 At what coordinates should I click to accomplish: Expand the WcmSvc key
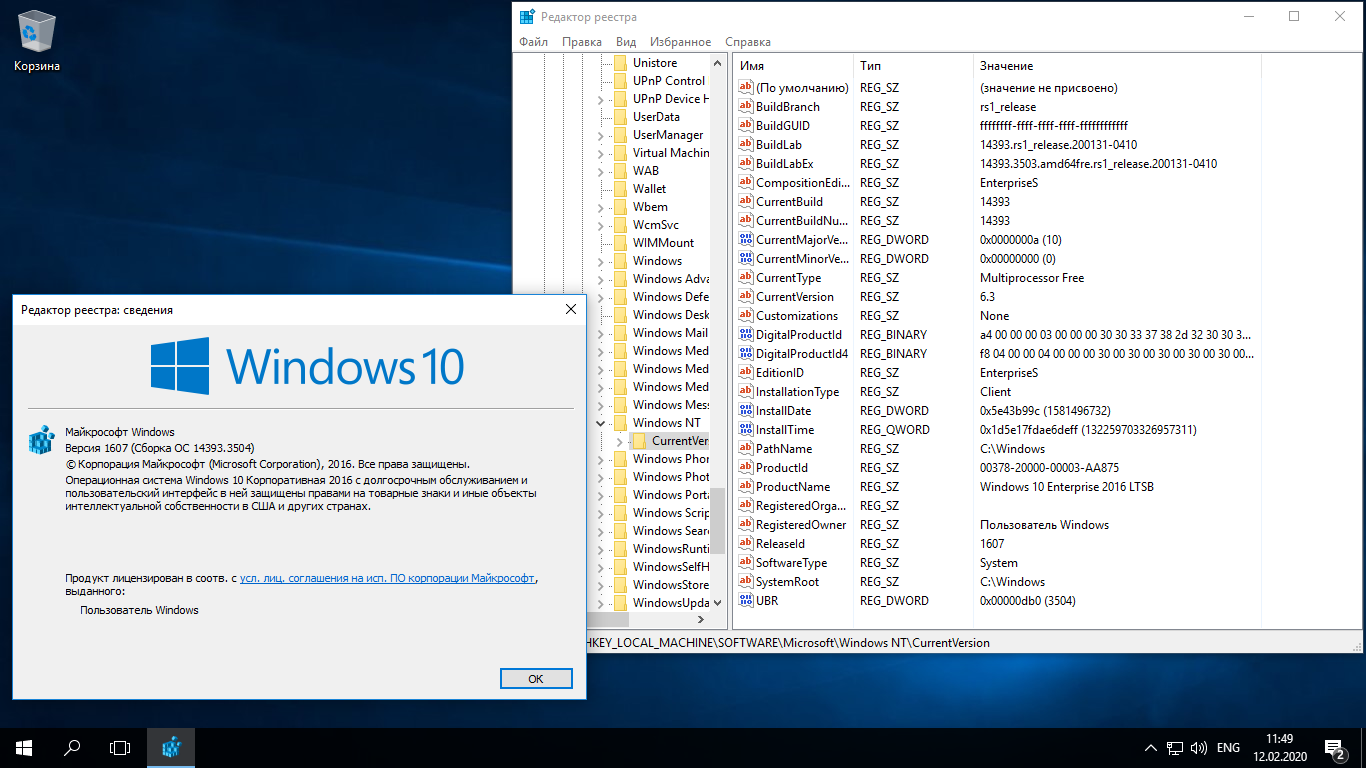[x=601, y=225]
